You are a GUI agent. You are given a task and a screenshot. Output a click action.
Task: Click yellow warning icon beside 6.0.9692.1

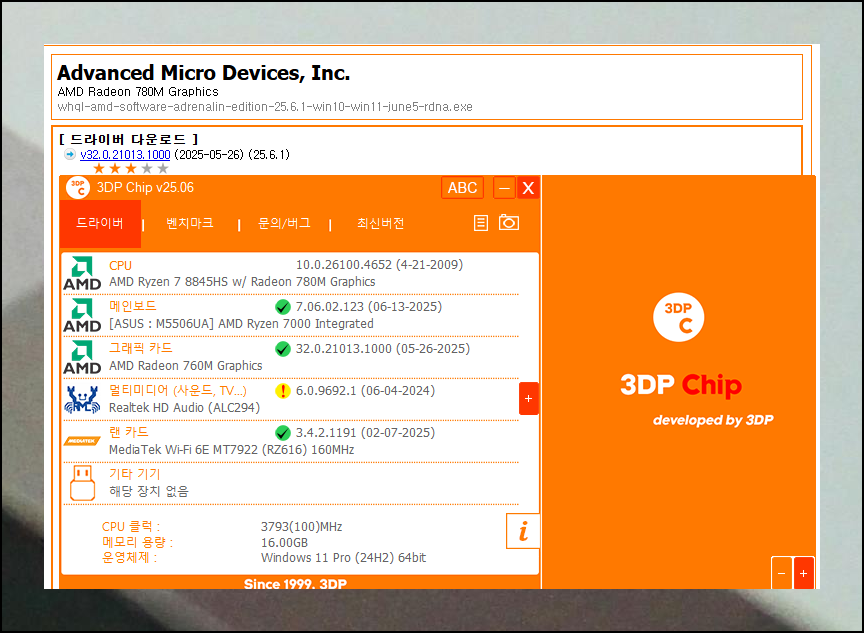point(283,391)
